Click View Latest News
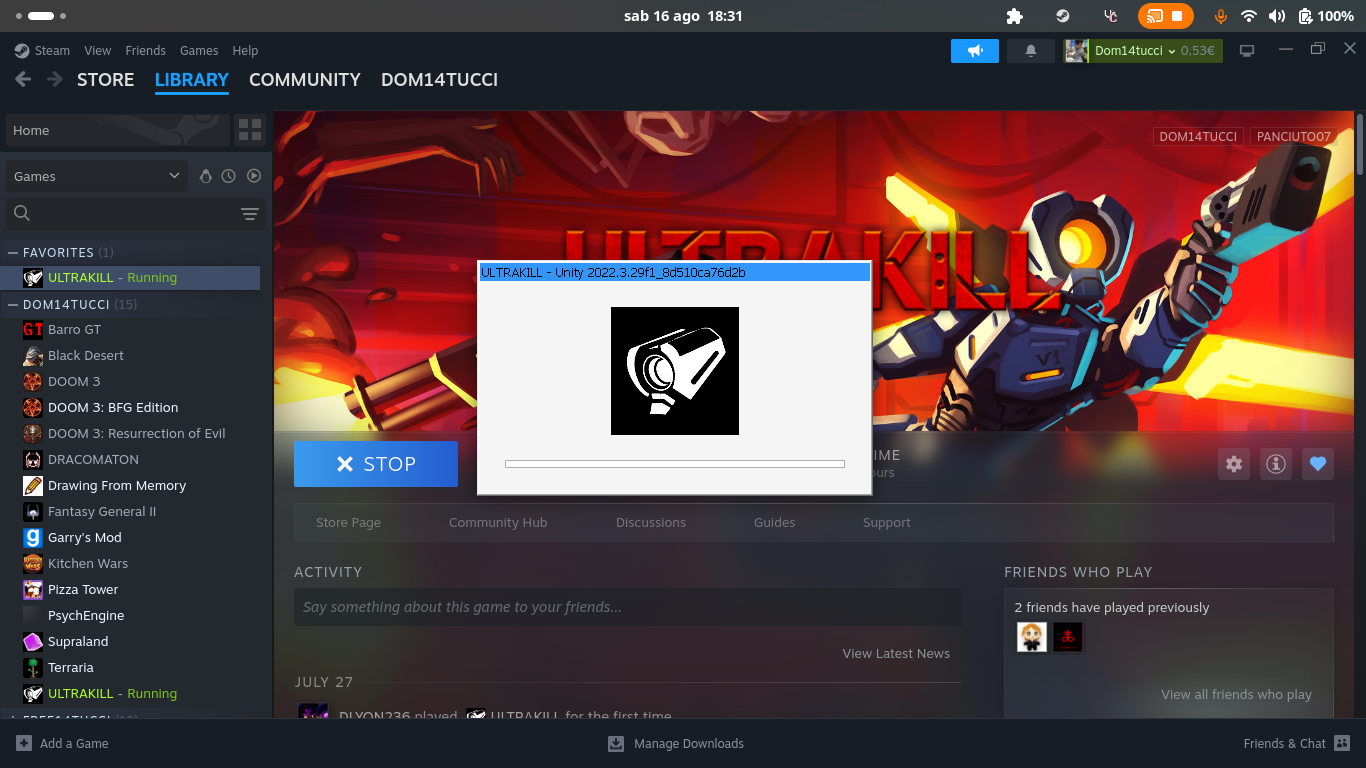 tap(896, 654)
